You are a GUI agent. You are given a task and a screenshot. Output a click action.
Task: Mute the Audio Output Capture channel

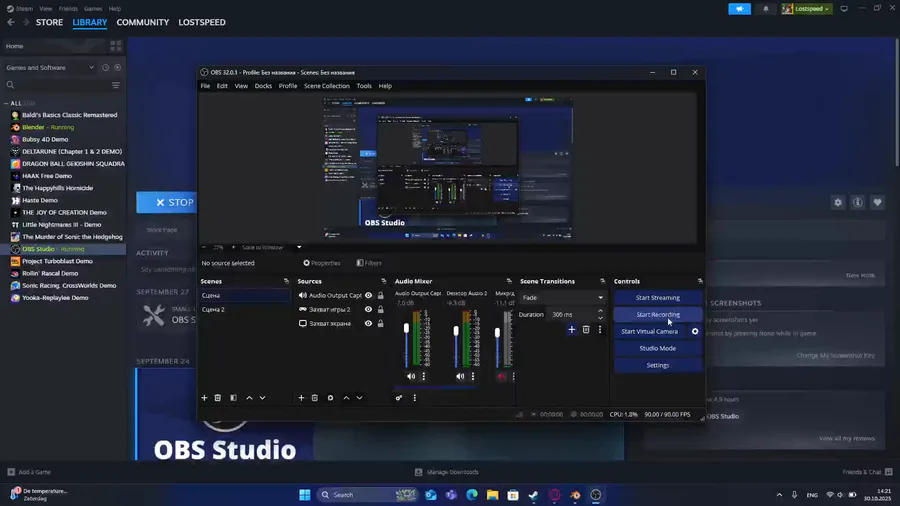[410, 376]
